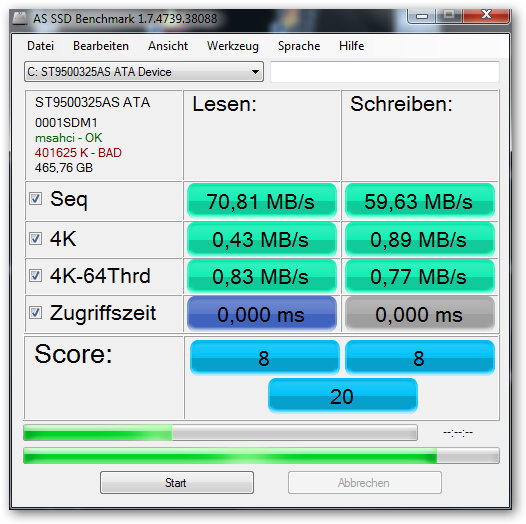Screen dimensions: 526x524
Task: Open the Datei menu
Action: tap(40, 46)
